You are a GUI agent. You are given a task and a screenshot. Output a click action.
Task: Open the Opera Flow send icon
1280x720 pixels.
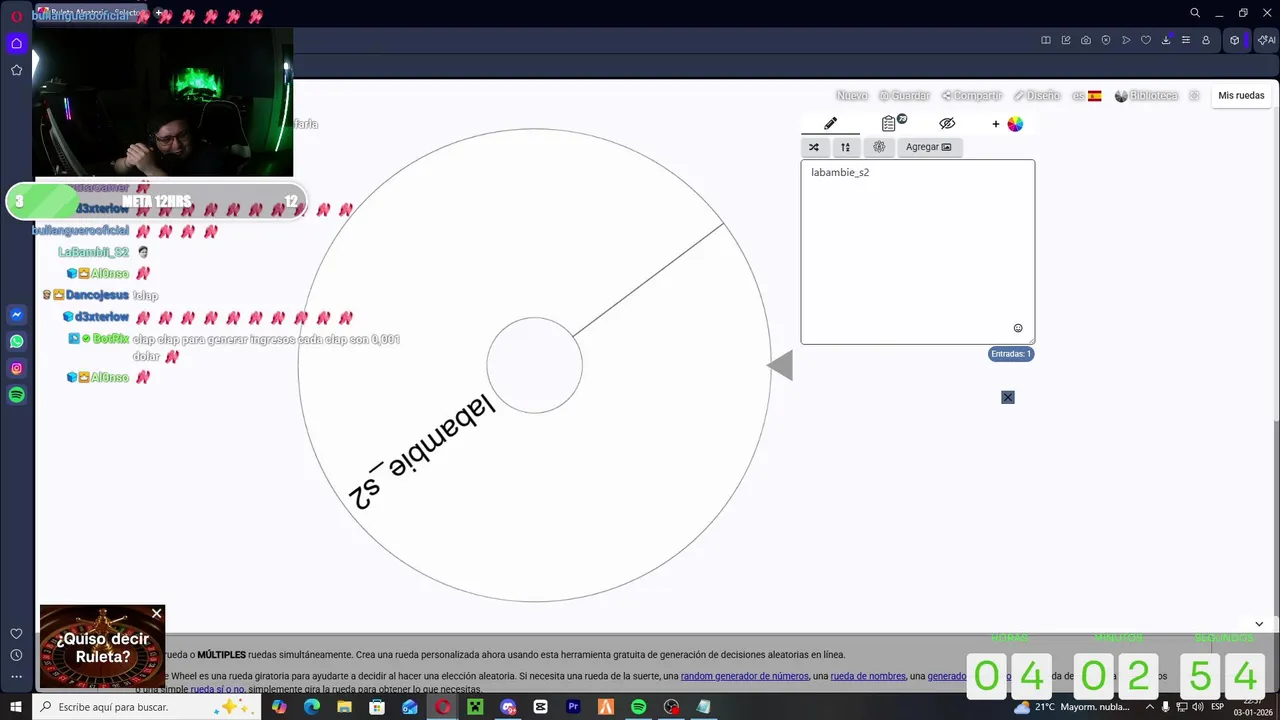(x=1126, y=41)
